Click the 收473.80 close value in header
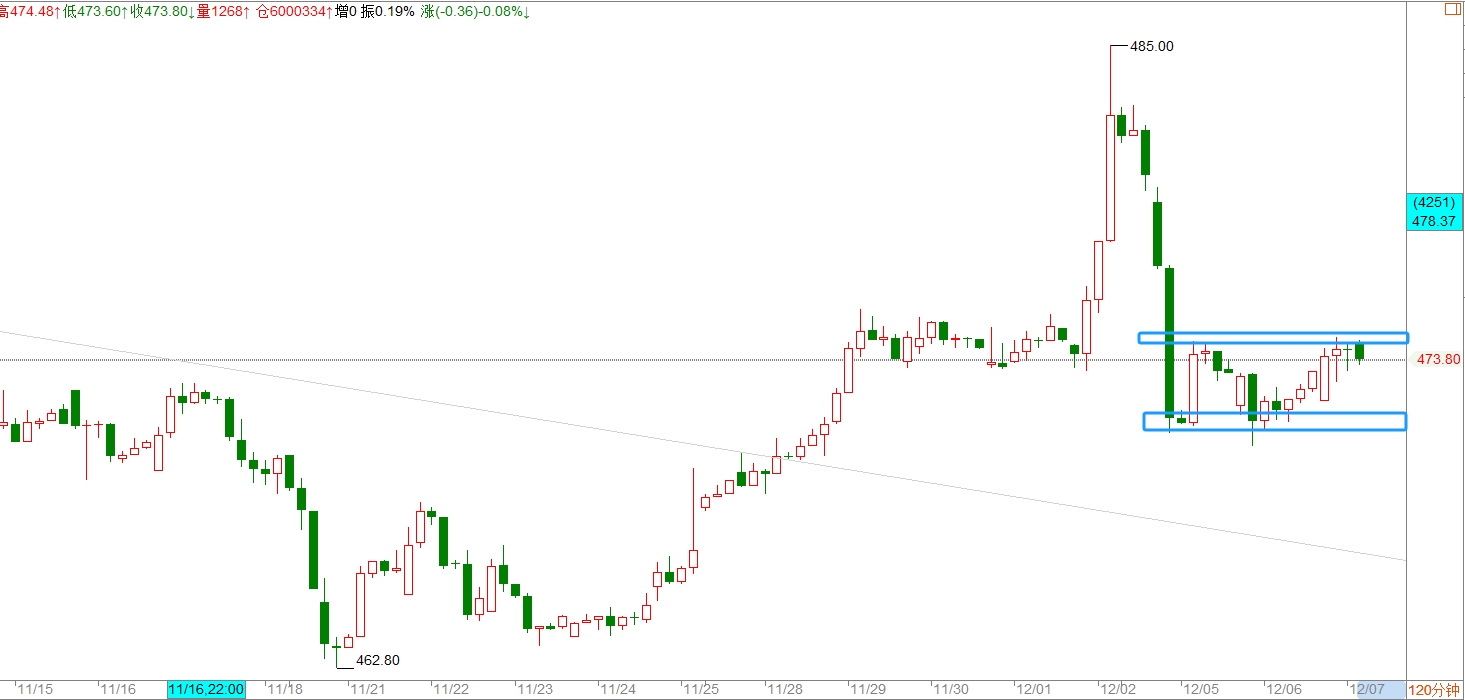Viewport: 1465px width, 700px height. tap(163, 10)
